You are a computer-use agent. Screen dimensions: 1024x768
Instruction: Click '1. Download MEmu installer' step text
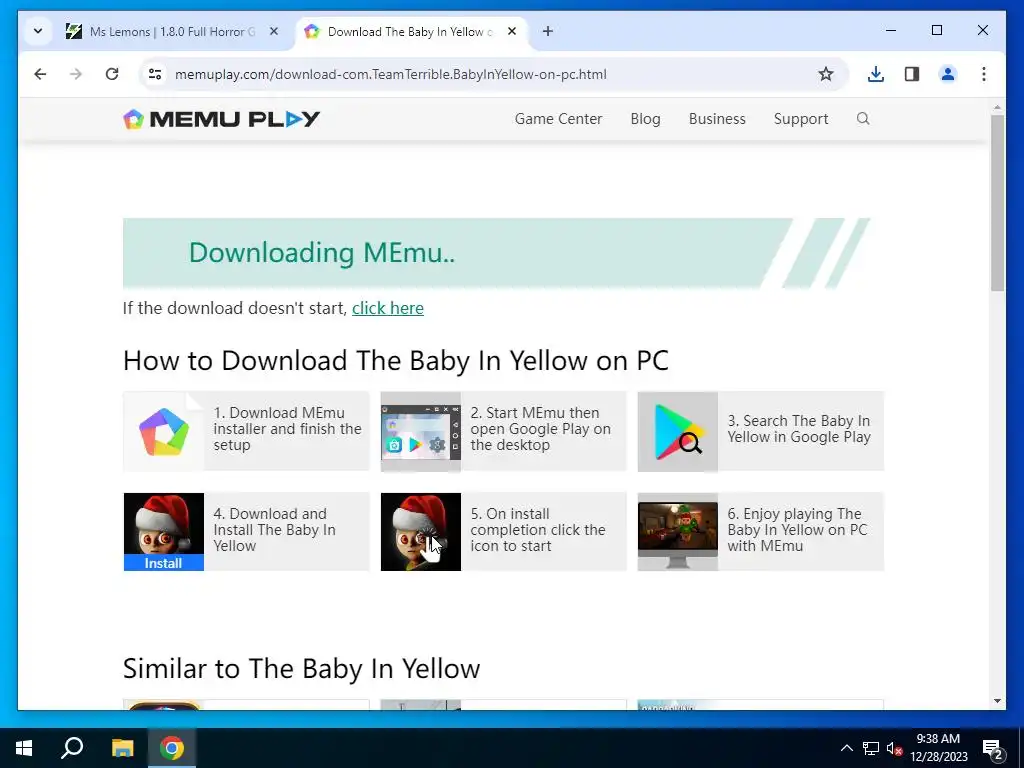click(287, 429)
